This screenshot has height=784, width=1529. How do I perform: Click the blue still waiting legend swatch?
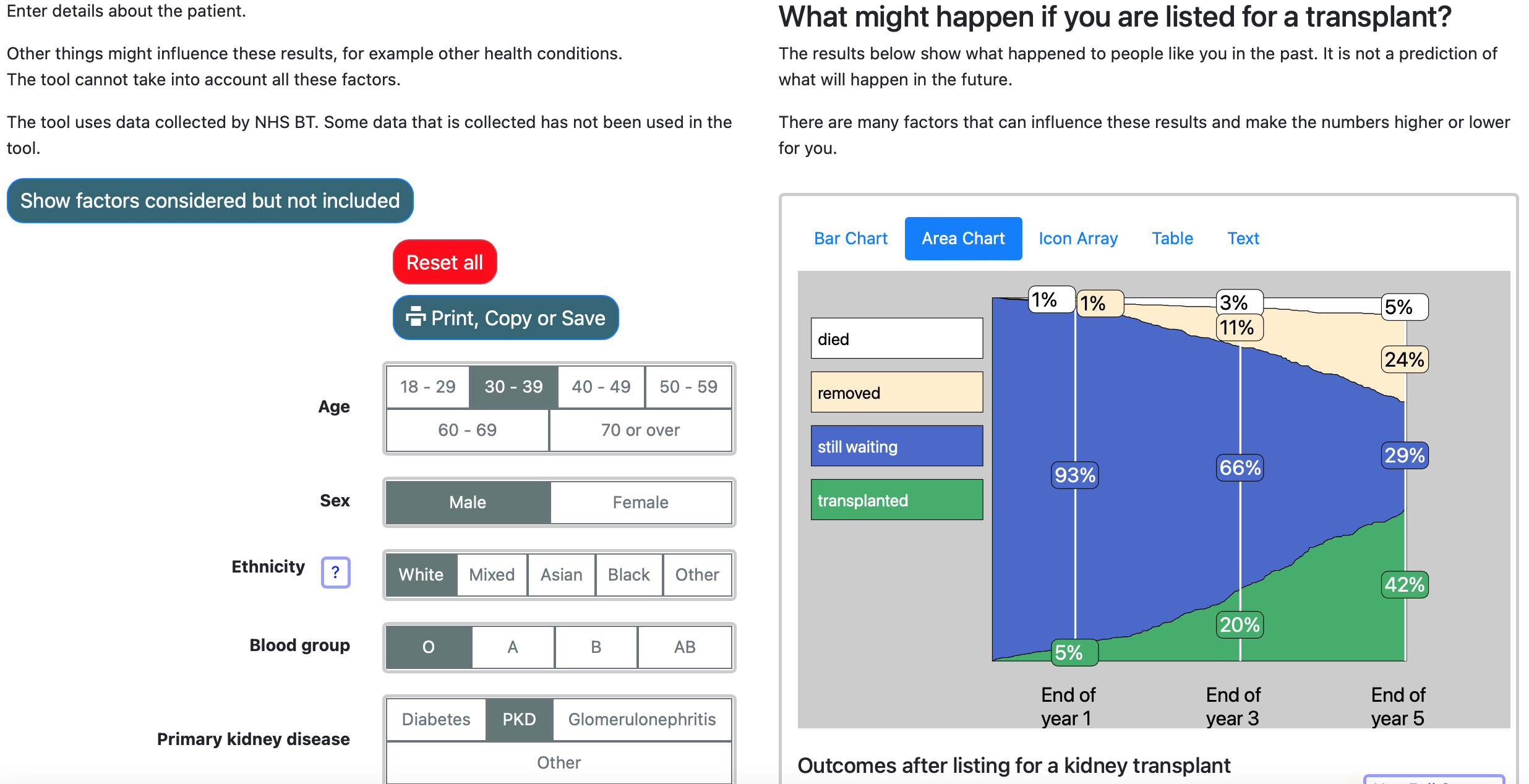pos(896,446)
